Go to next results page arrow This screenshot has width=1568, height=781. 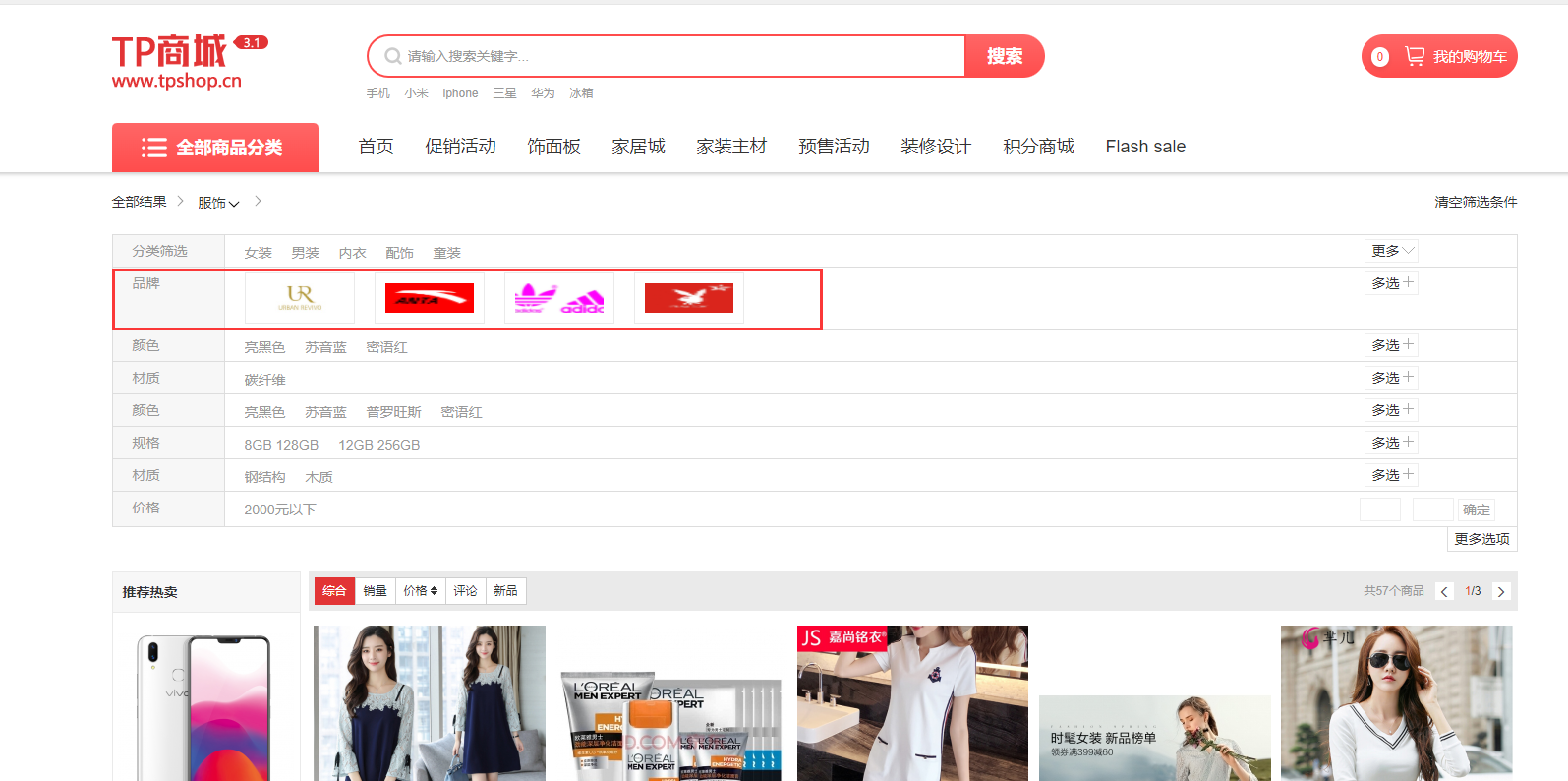tap(1500, 591)
